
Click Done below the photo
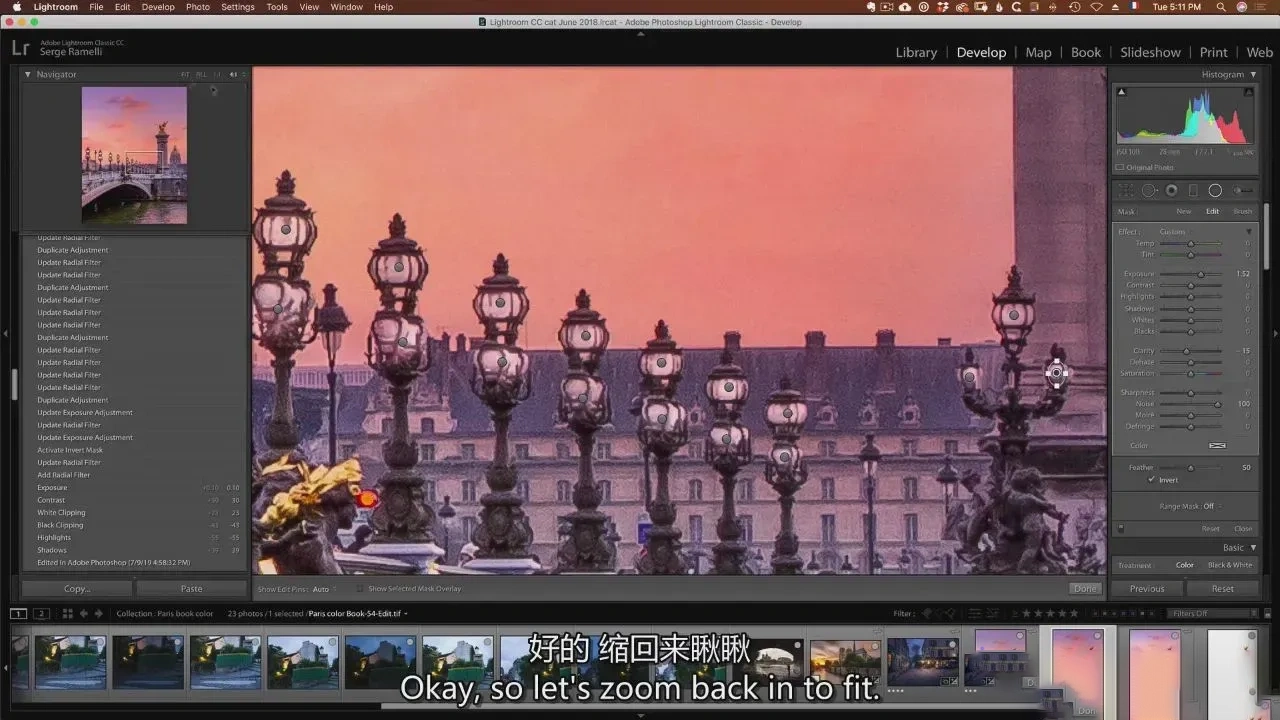1085,589
